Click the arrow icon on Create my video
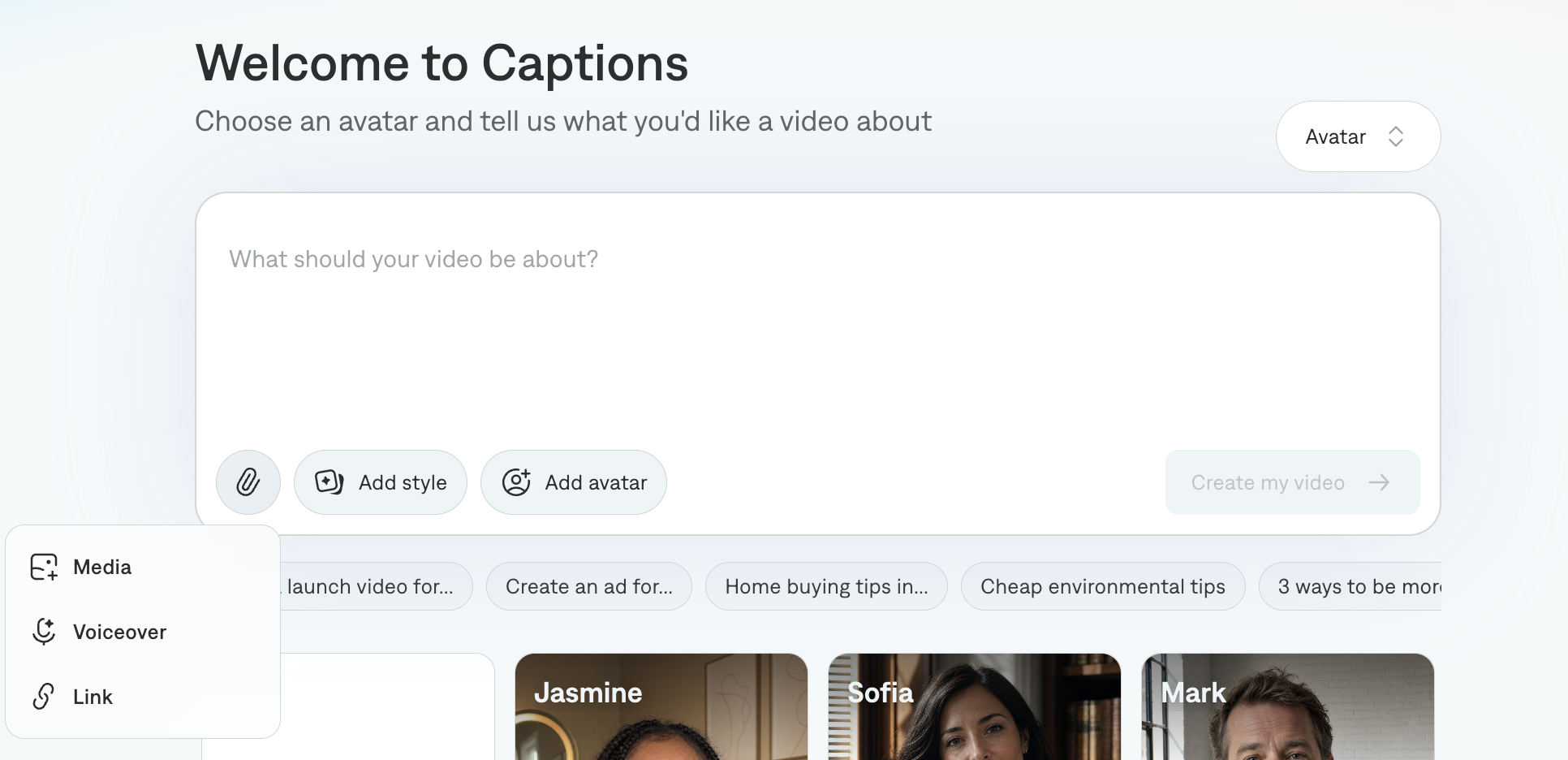 coord(1379,482)
